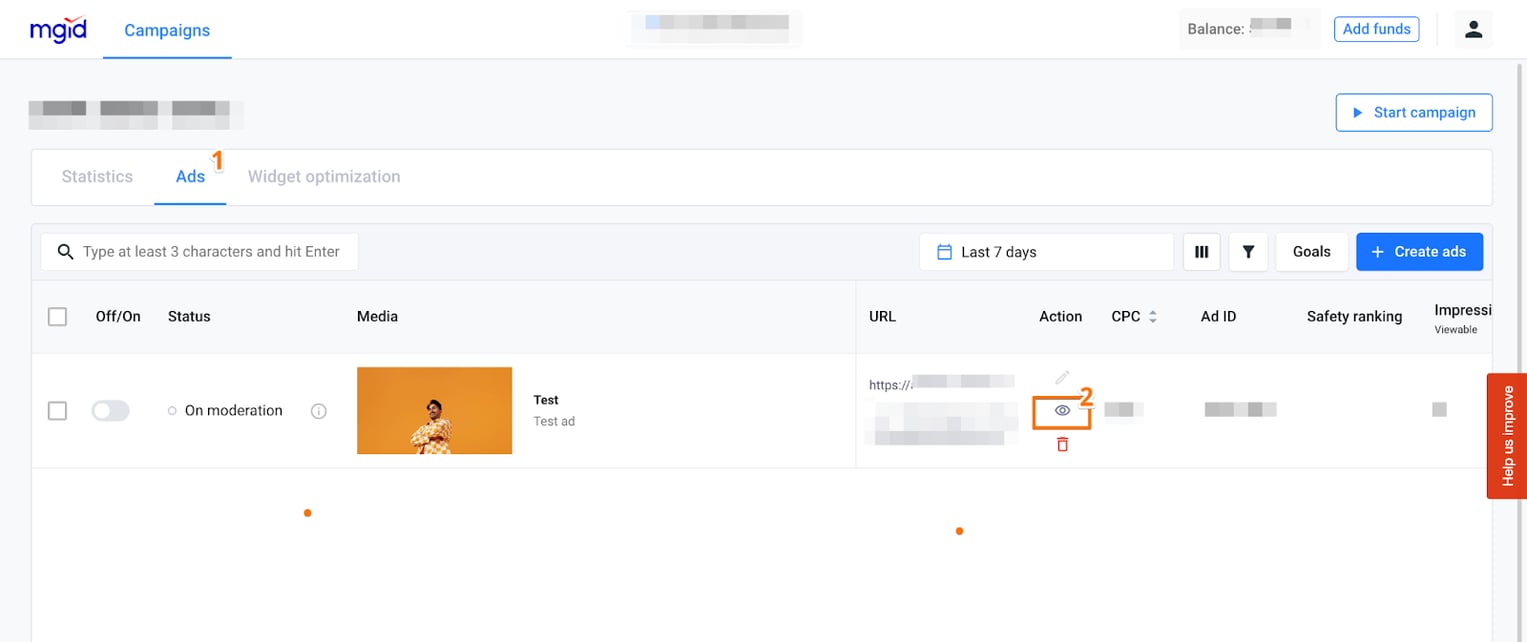This screenshot has width=1527, height=642.
Task: Open the Widget optimization tab
Action: click(324, 176)
